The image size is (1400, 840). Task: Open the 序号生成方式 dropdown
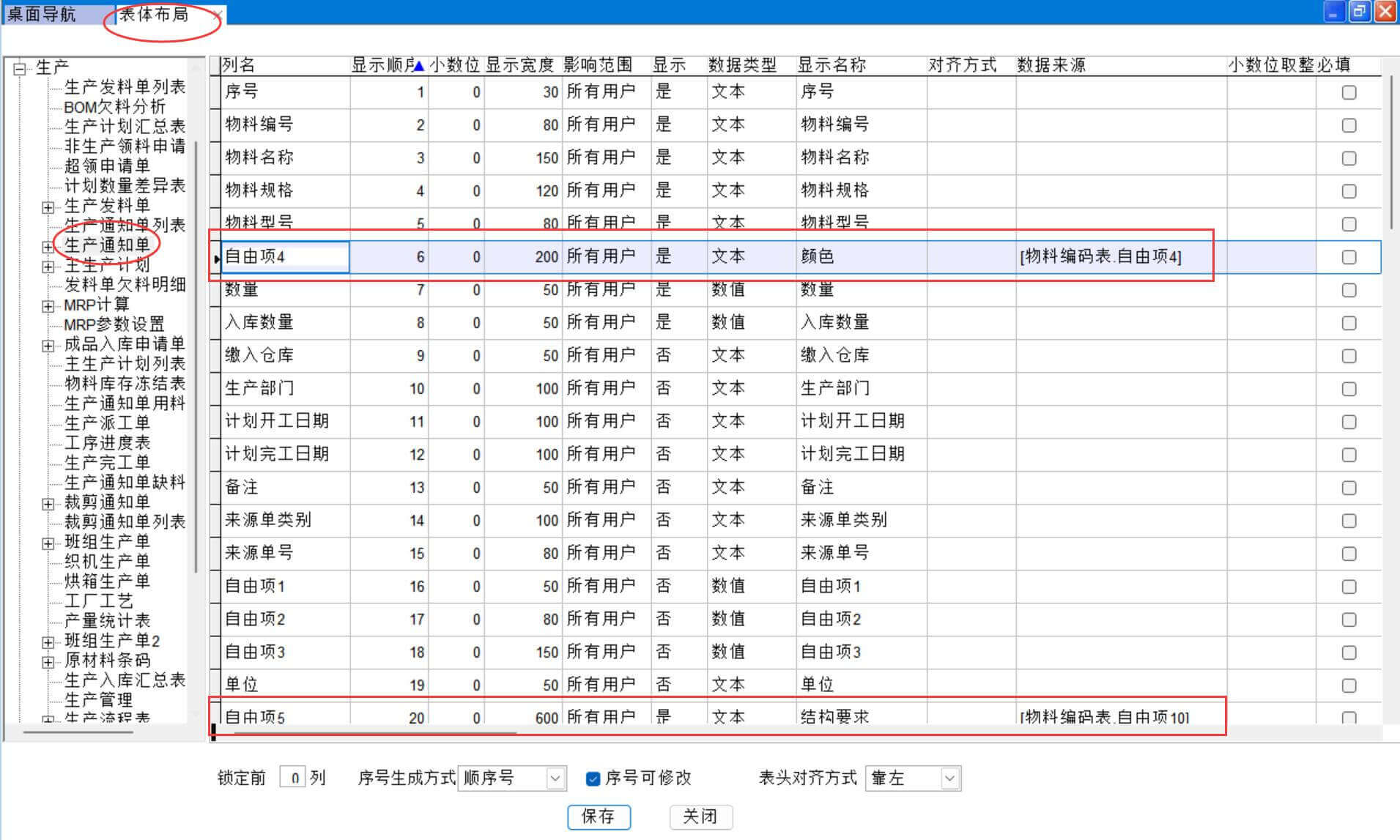tap(555, 778)
